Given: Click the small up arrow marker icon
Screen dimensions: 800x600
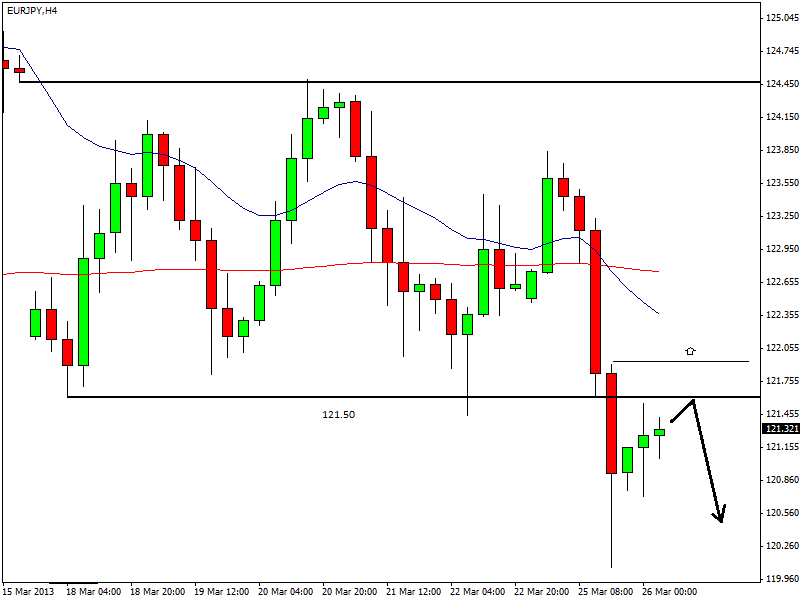Looking at the screenshot, I should [690, 351].
